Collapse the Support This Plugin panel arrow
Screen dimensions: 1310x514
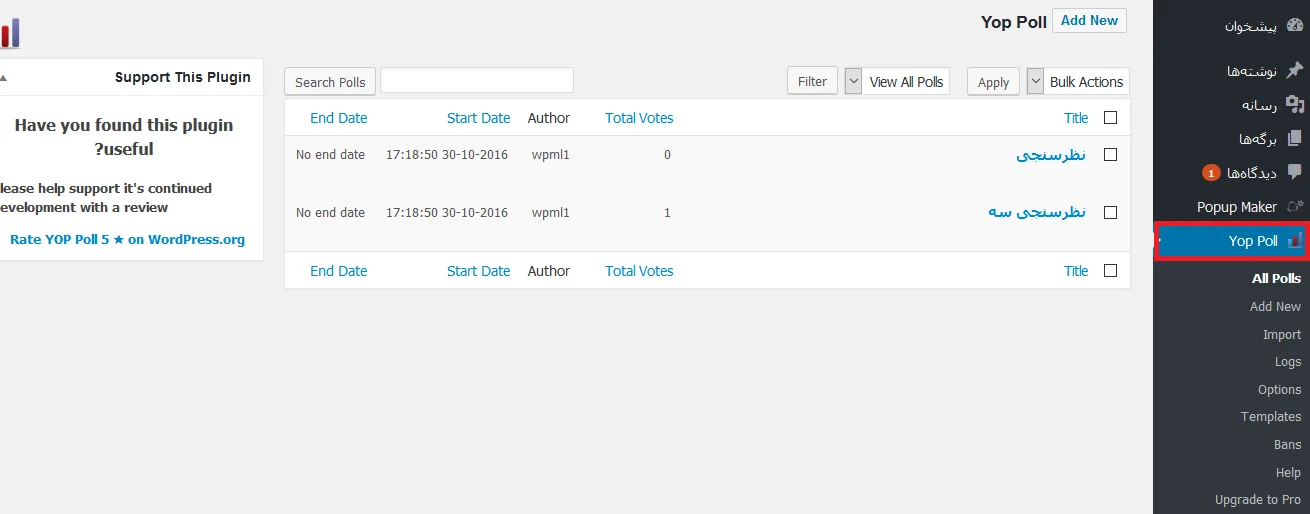[3, 77]
